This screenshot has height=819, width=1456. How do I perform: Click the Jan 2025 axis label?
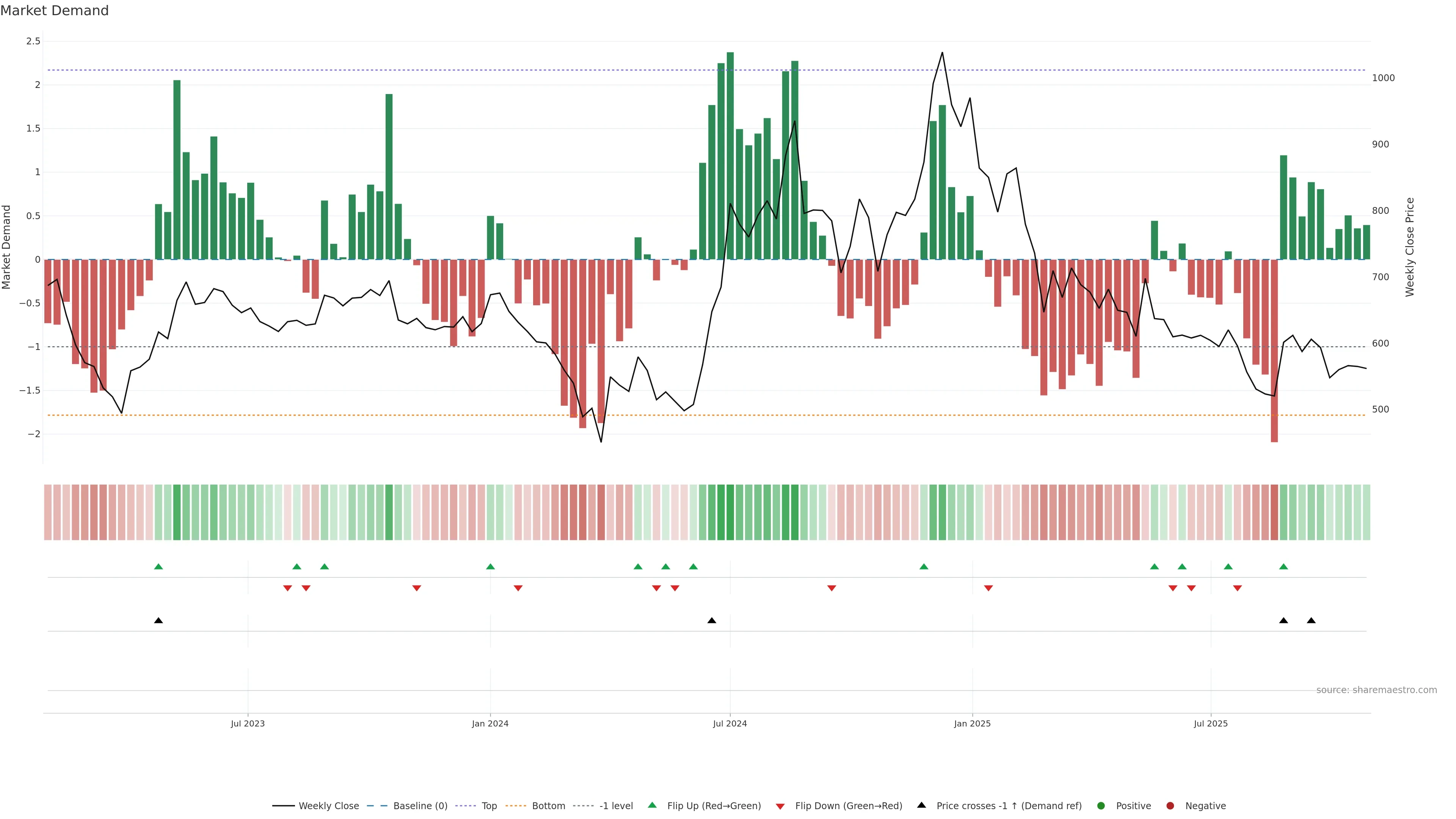coord(972,723)
